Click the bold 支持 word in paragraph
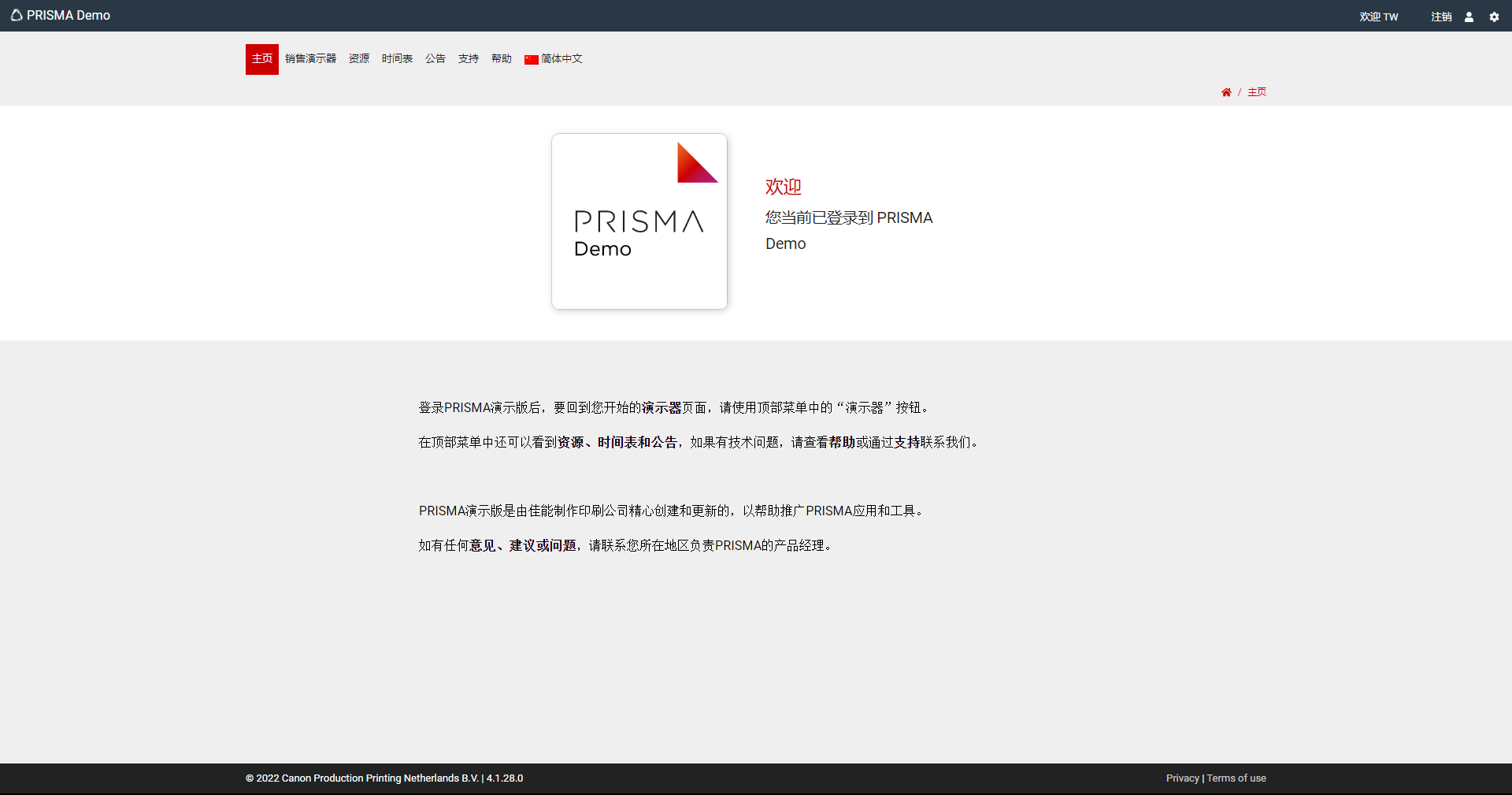The image size is (1512, 795). pos(907,443)
